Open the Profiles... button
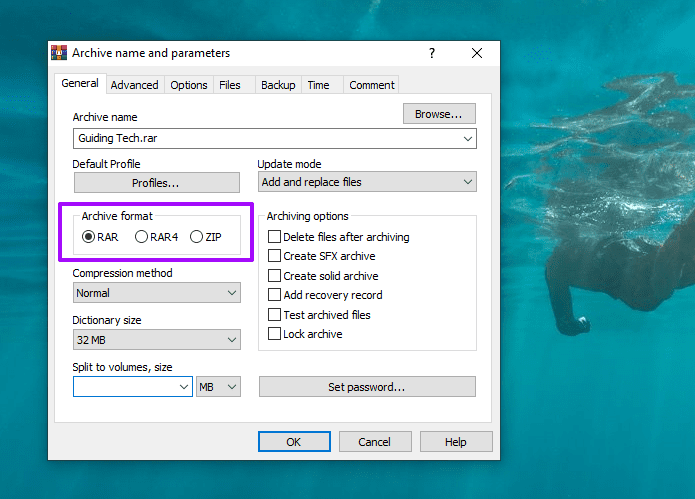The width and height of the screenshot is (695, 499). (x=156, y=183)
